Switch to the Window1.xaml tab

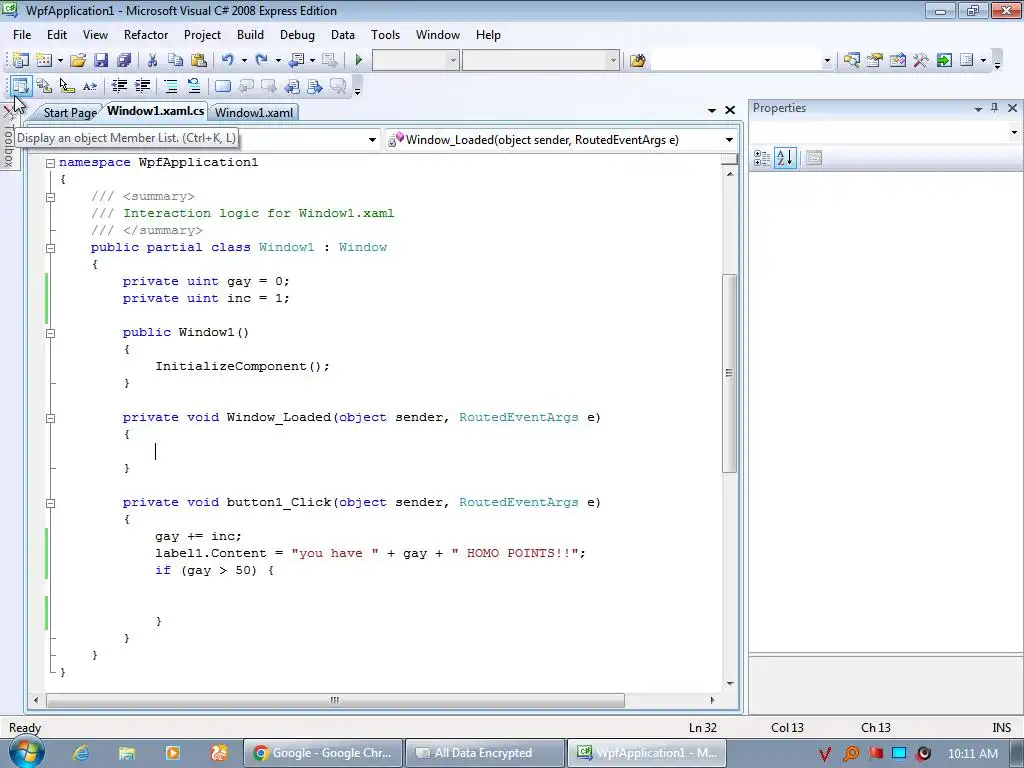[254, 112]
